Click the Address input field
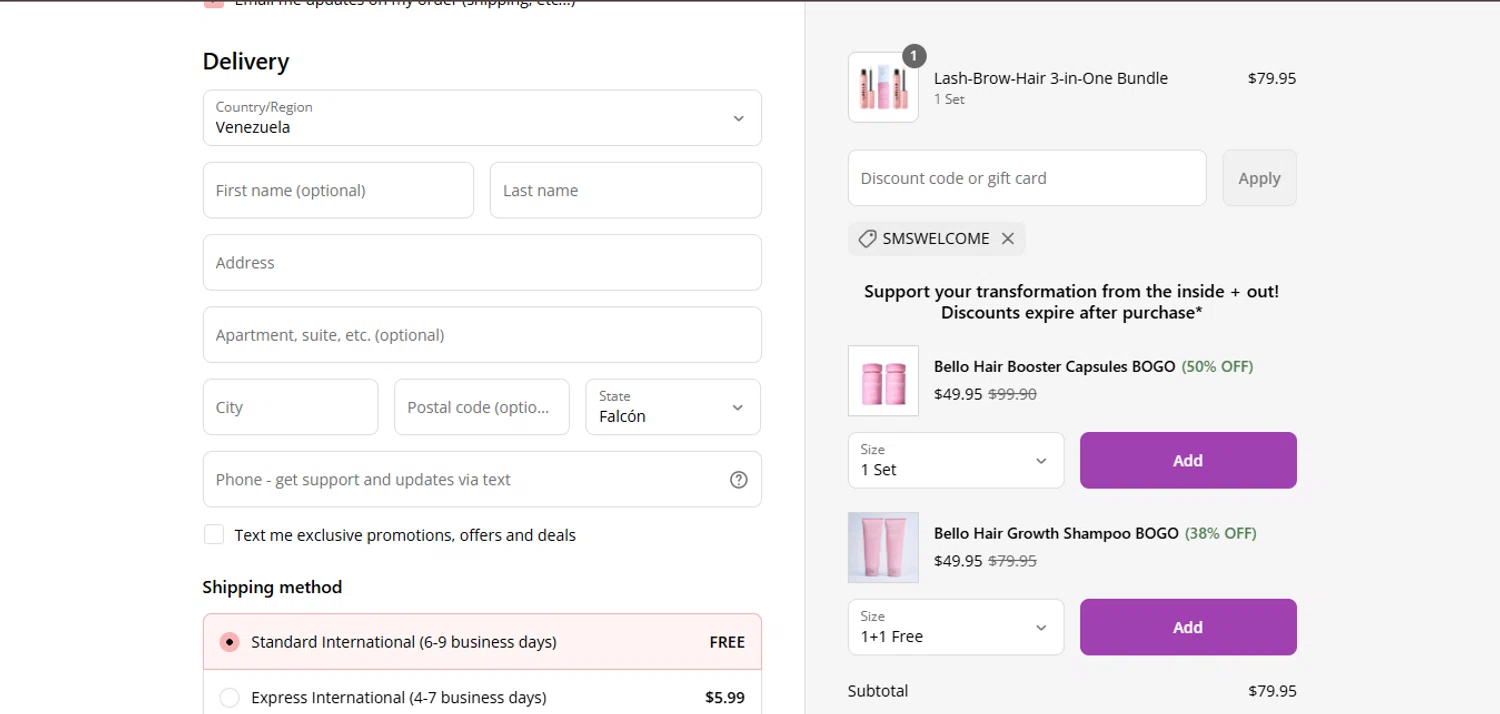1500x714 pixels. coord(482,262)
